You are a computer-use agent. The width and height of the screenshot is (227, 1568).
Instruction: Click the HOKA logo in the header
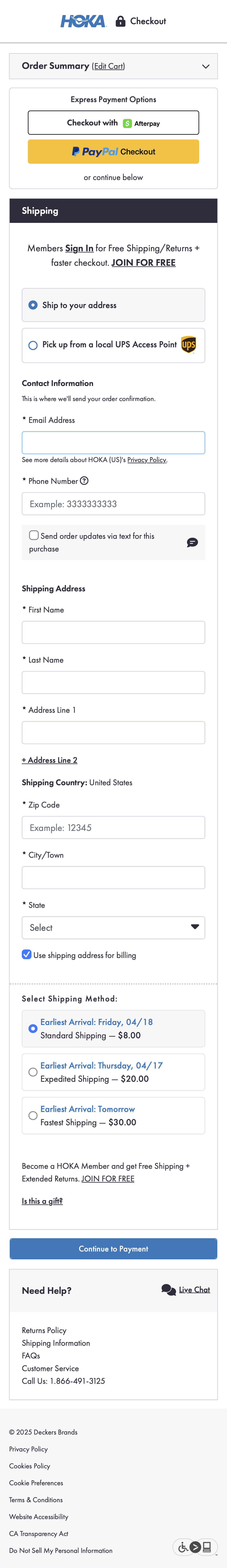pyautogui.click(x=83, y=21)
